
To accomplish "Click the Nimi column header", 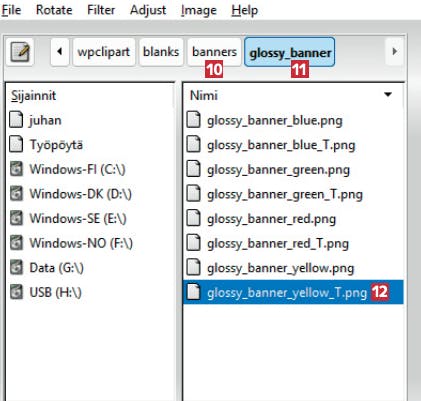I will pos(293,95).
